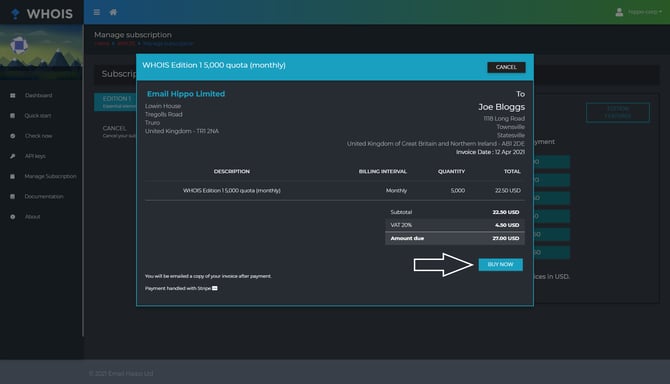Click the Email Hippo Limited company name

tap(186, 94)
